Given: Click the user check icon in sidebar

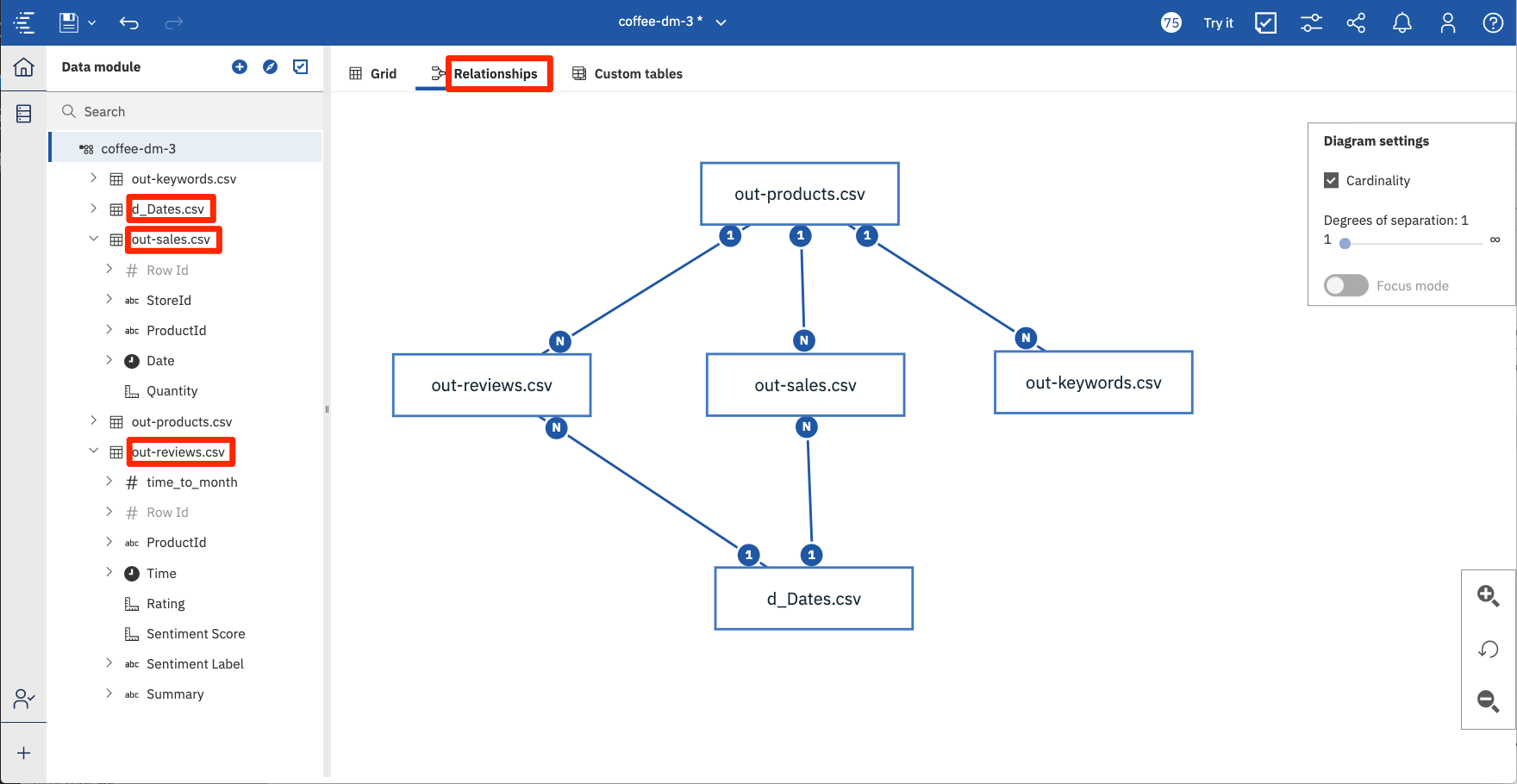Looking at the screenshot, I should [24, 699].
